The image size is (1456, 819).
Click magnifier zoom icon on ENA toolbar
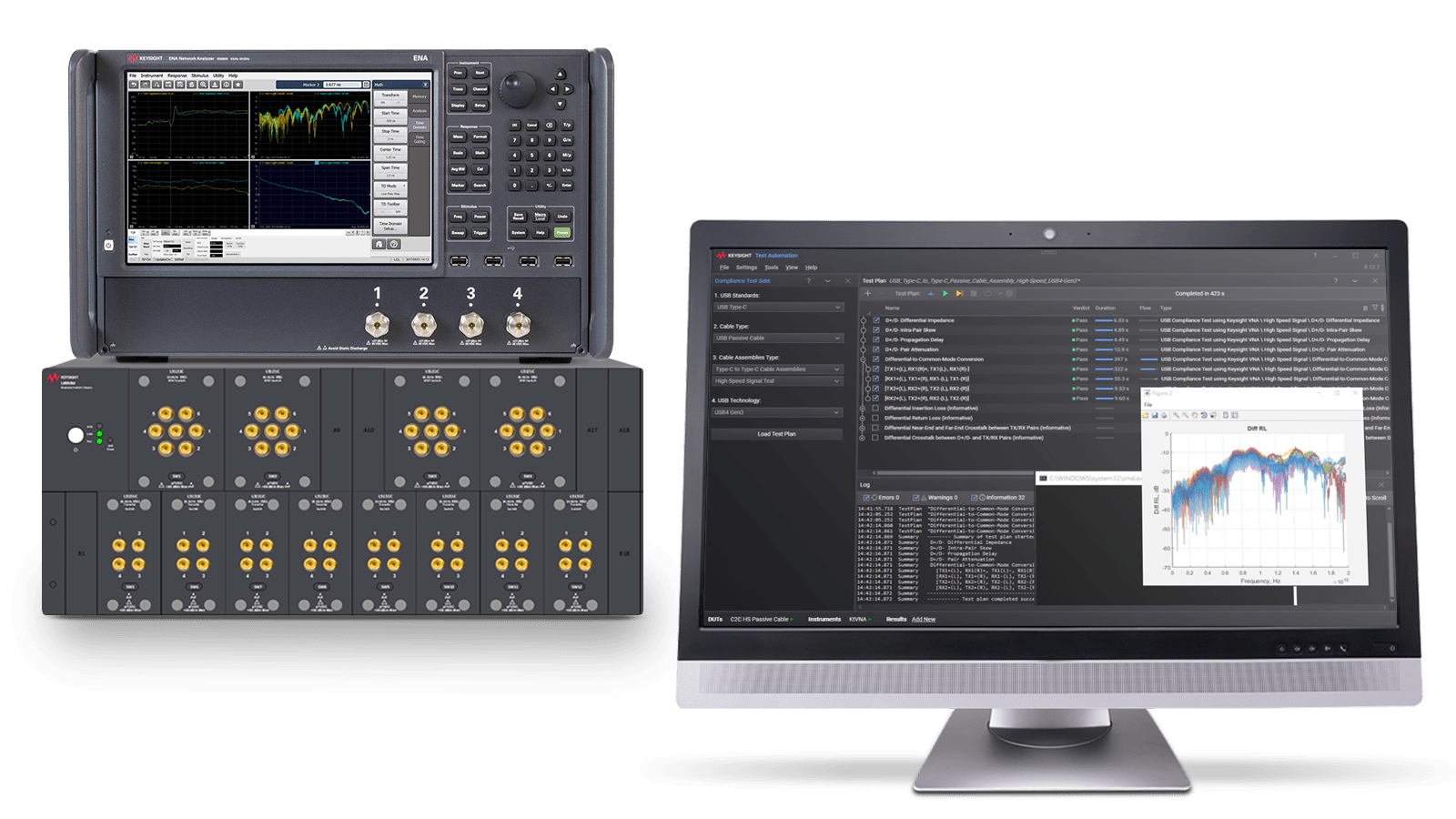point(203,85)
